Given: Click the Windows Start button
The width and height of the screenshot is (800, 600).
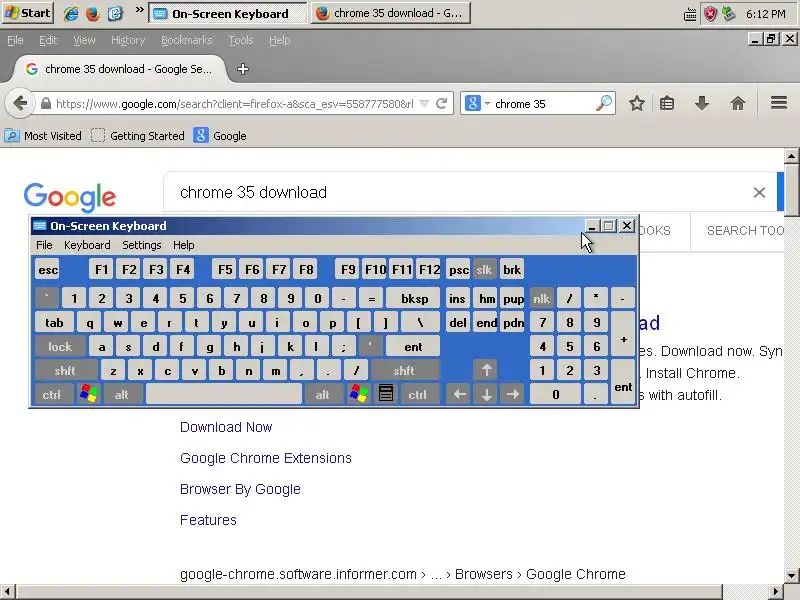Looking at the screenshot, I should coord(28,13).
